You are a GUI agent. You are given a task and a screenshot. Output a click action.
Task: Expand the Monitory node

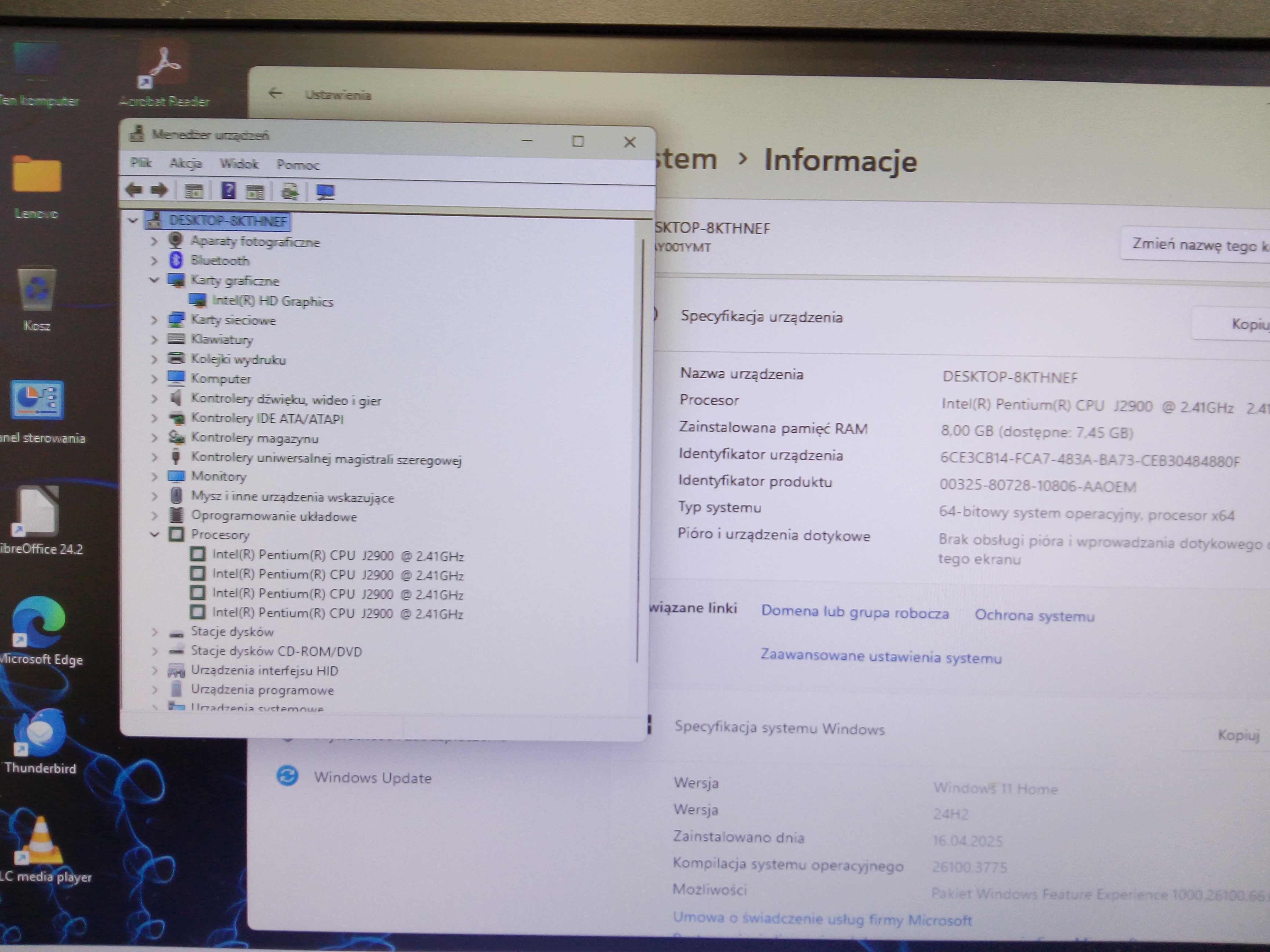click(x=154, y=476)
